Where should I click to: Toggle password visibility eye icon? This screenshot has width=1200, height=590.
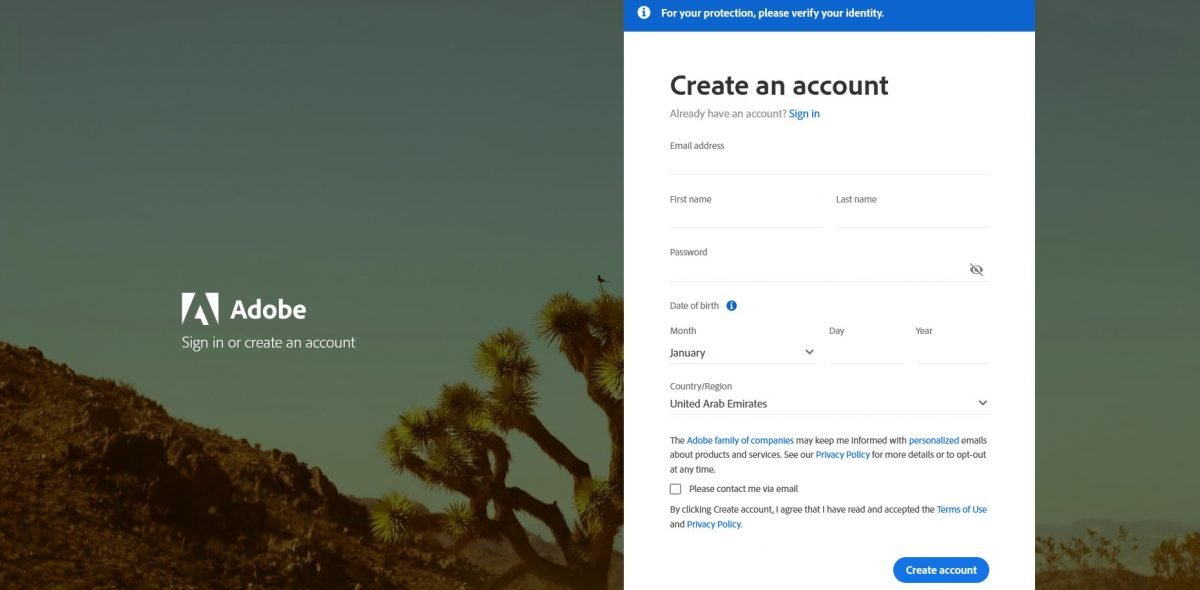coord(976,269)
